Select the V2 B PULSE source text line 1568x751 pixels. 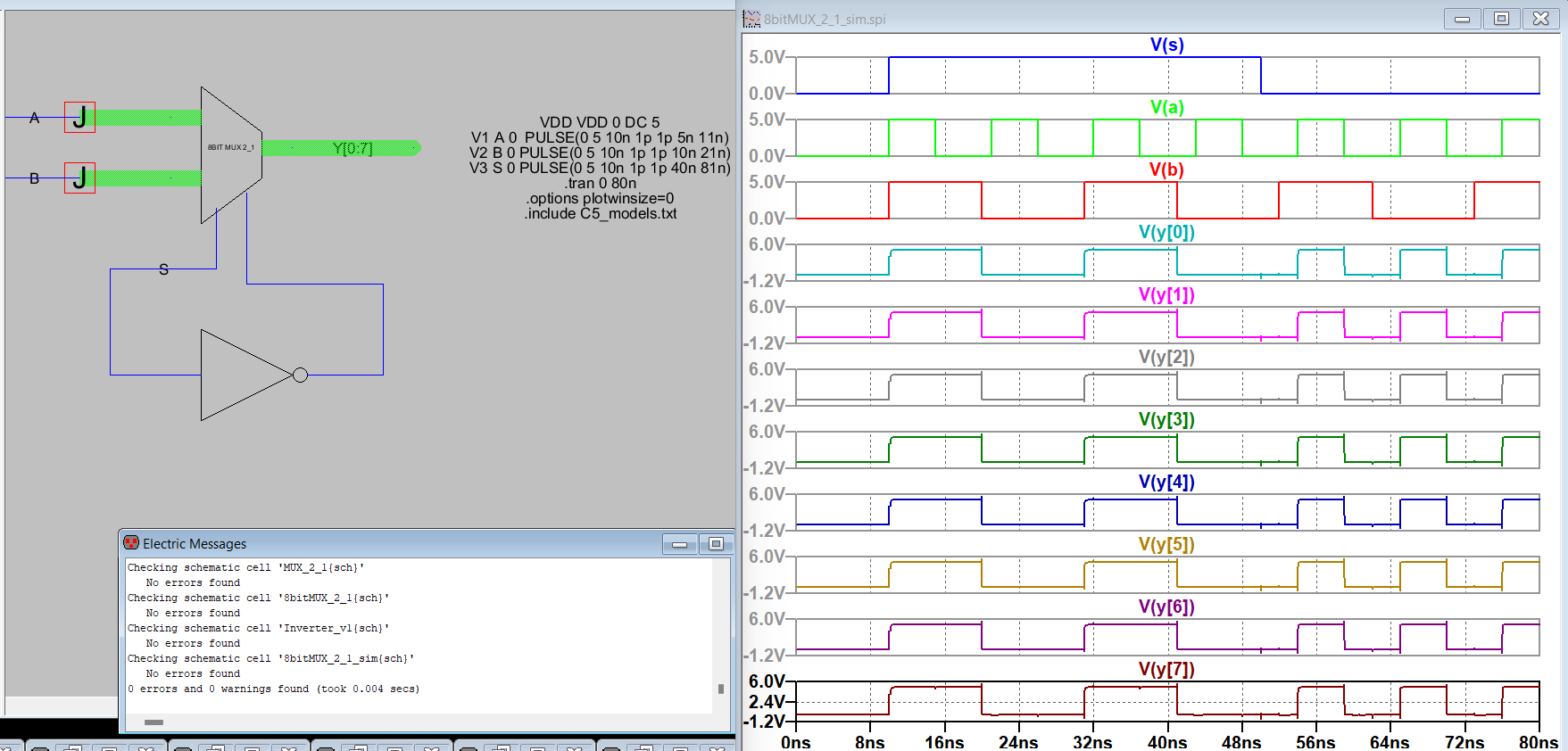(600, 153)
